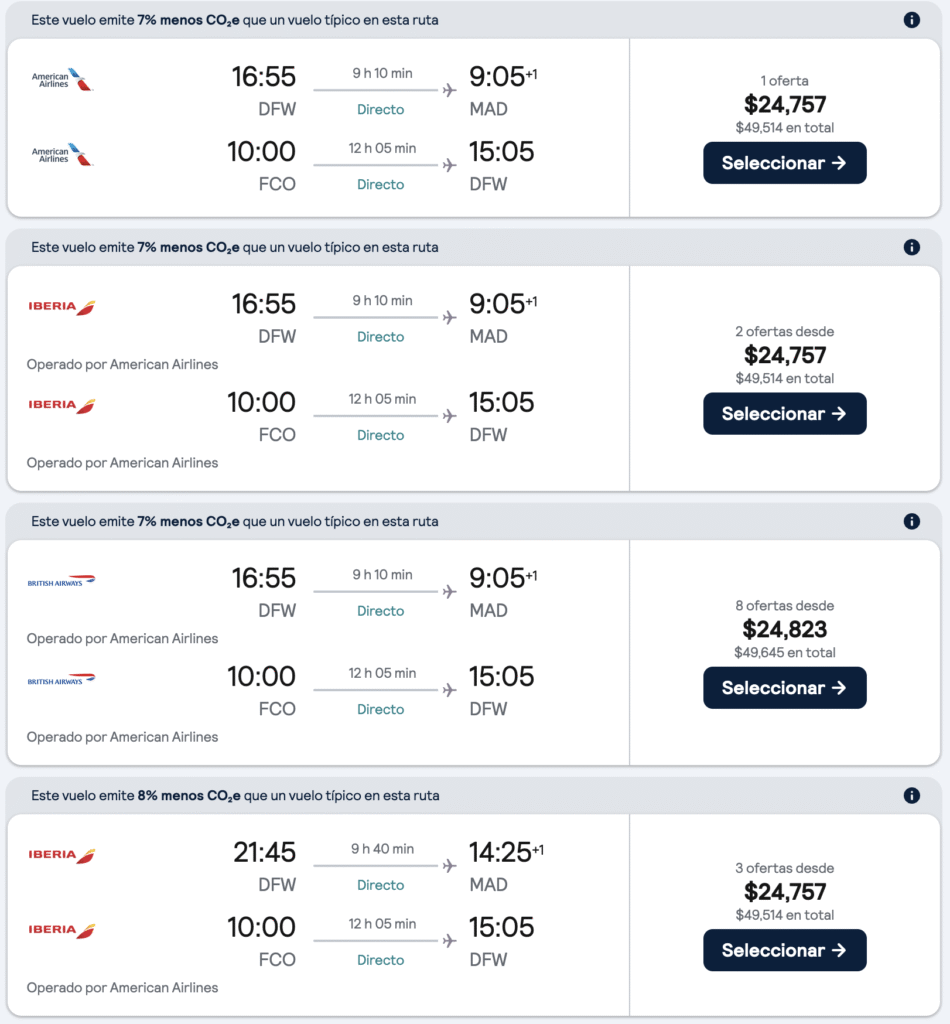Click Directo on the 9 h 40 min flight
The image size is (950, 1024).
(381, 885)
